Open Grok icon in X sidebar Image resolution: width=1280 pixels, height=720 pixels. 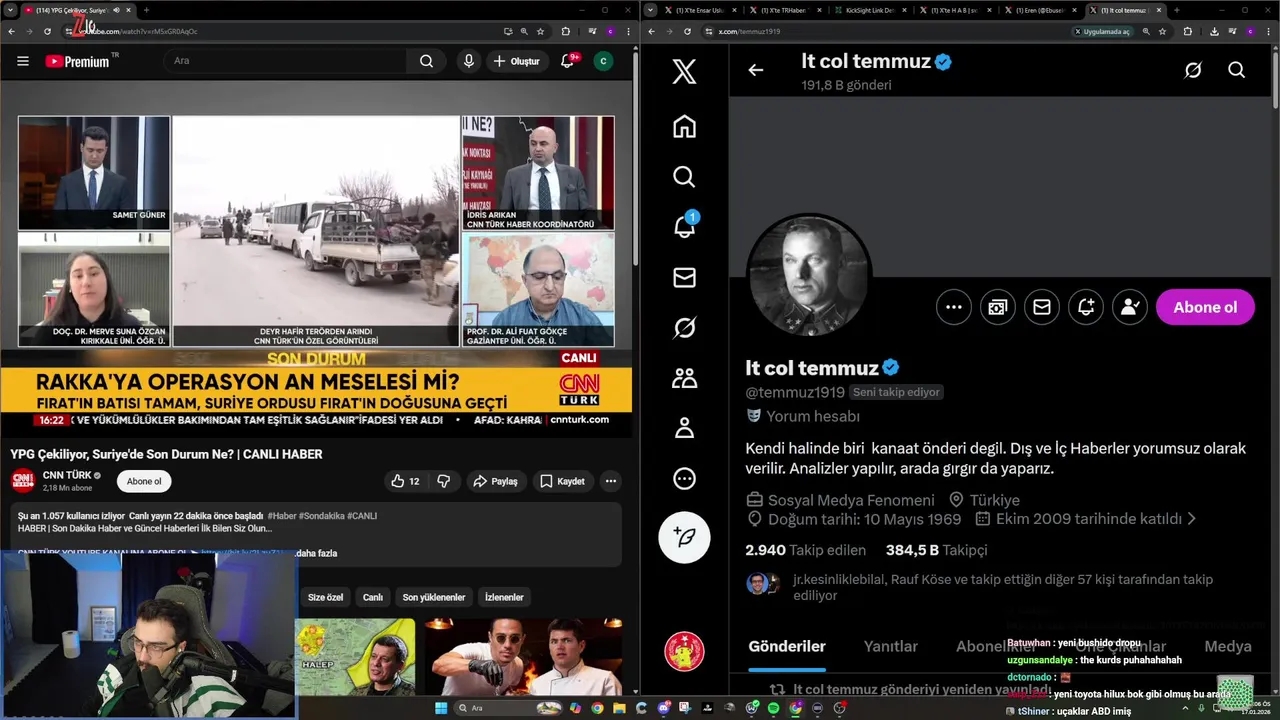[684, 328]
